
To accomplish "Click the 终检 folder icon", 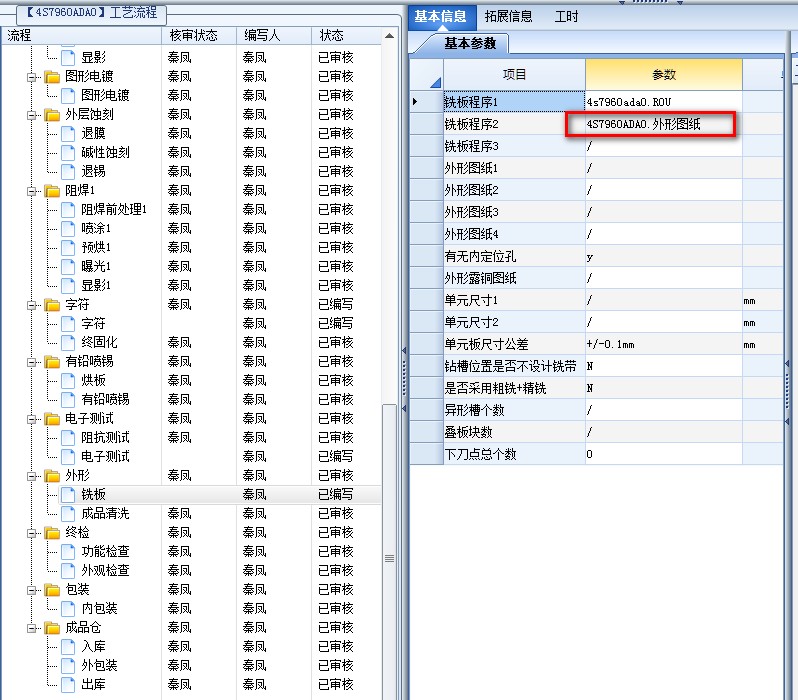I will [52, 533].
